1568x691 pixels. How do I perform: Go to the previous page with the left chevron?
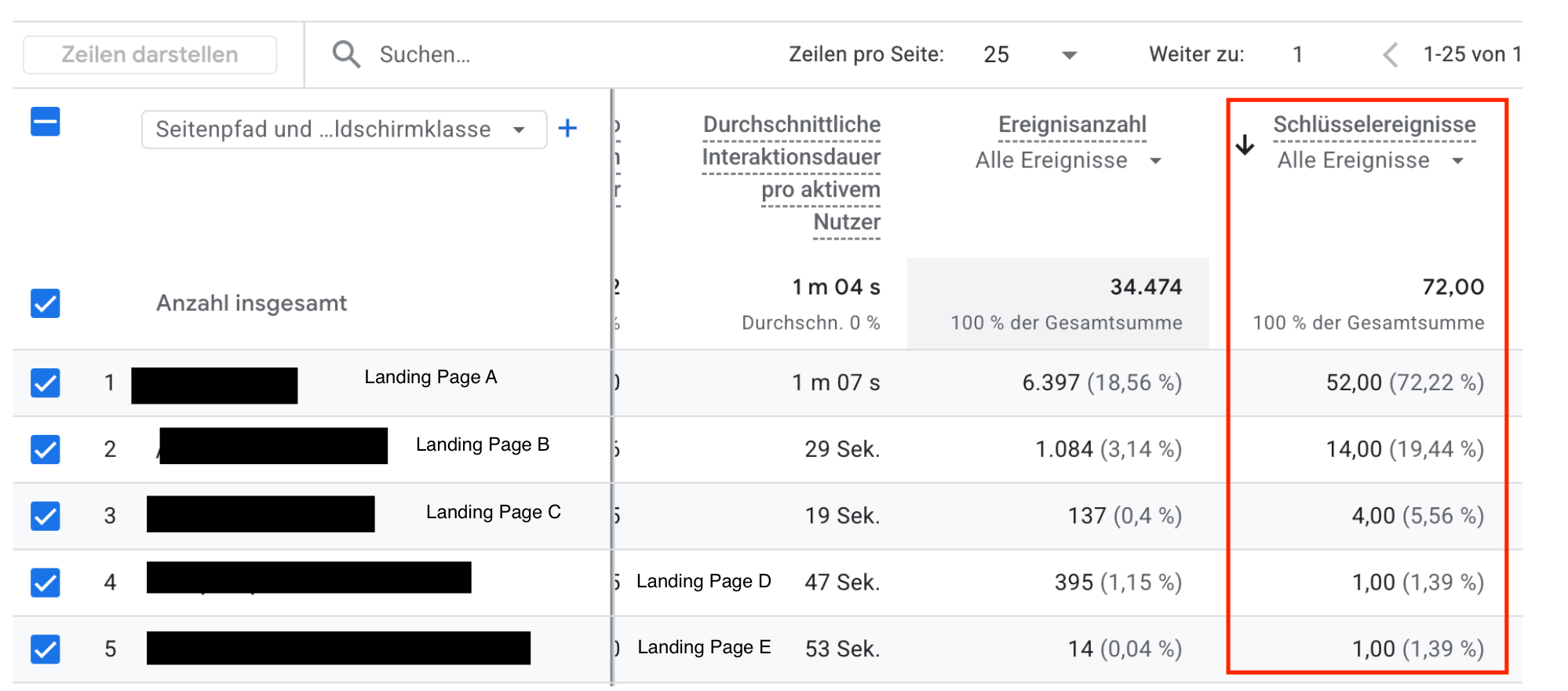click(1390, 55)
